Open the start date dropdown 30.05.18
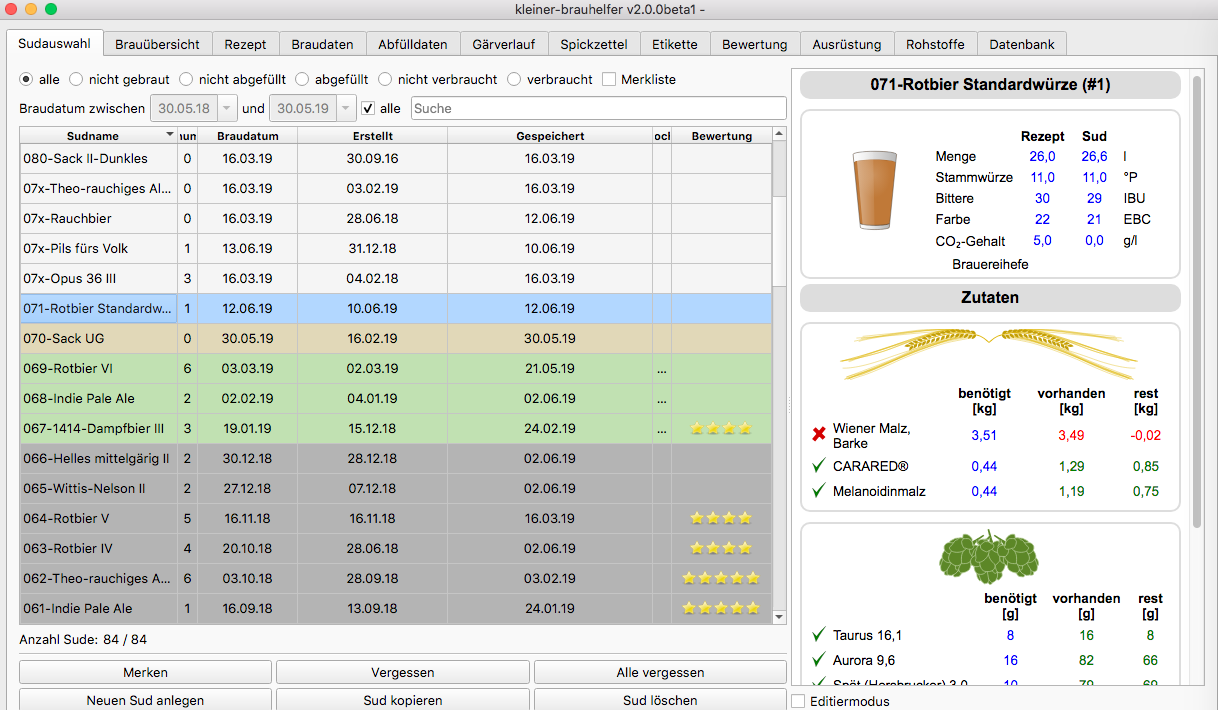The height and width of the screenshot is (710, 1218). click(227, 108)
